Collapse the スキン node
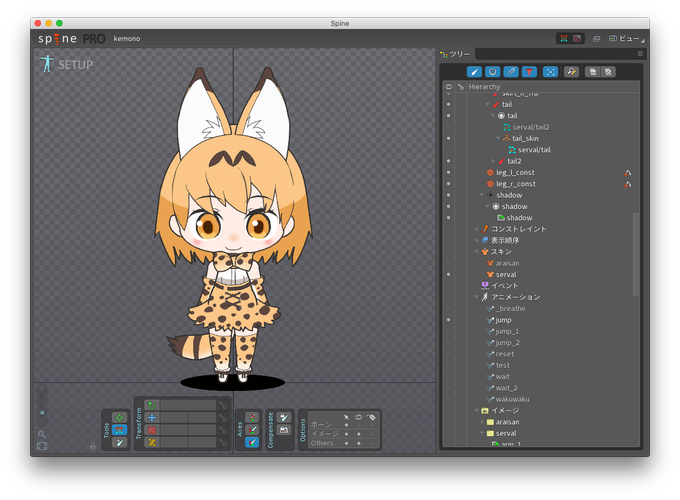 click(x=477, y=252)
